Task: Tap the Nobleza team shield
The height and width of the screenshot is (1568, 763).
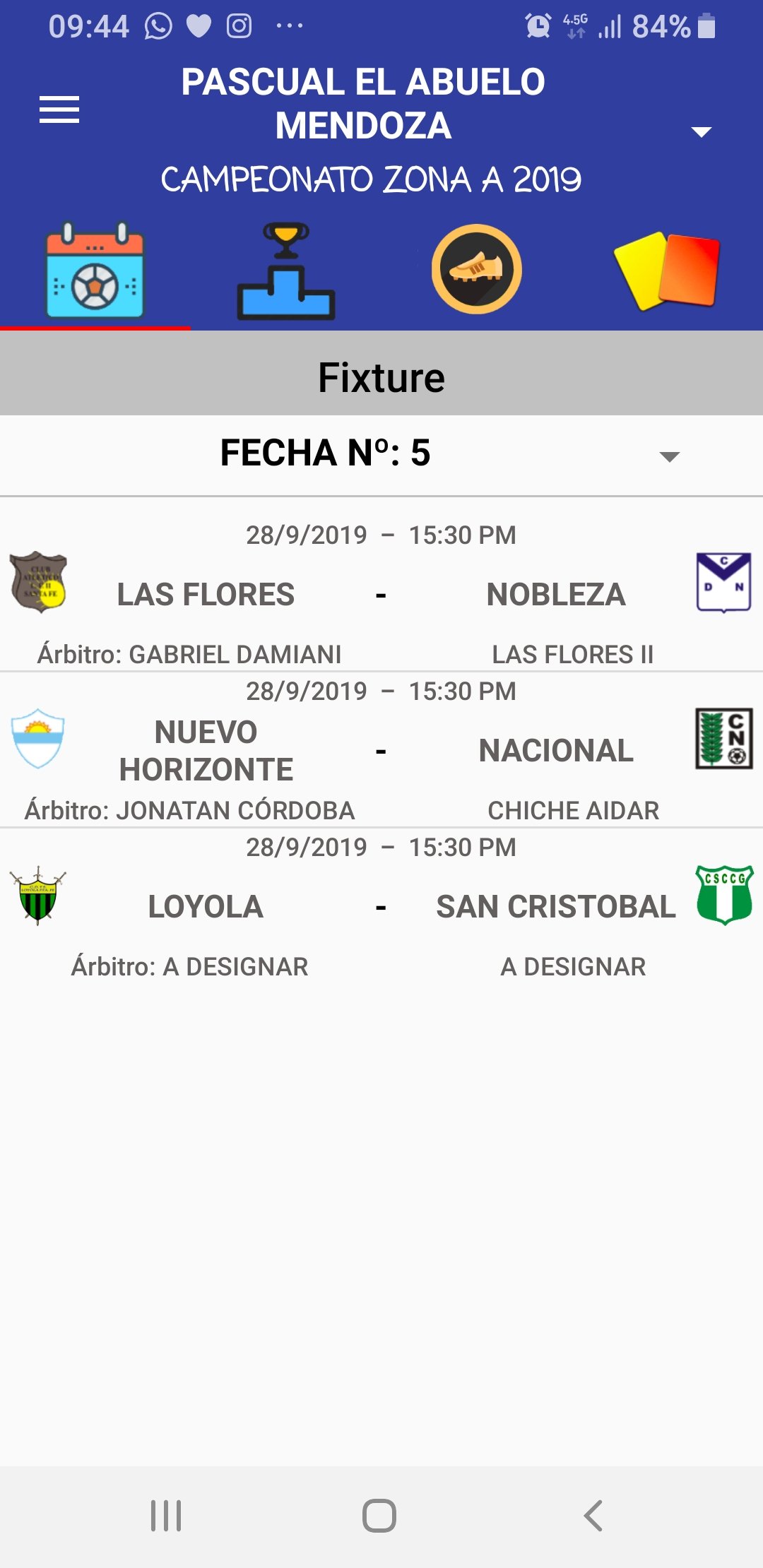Action: (723, 582)
